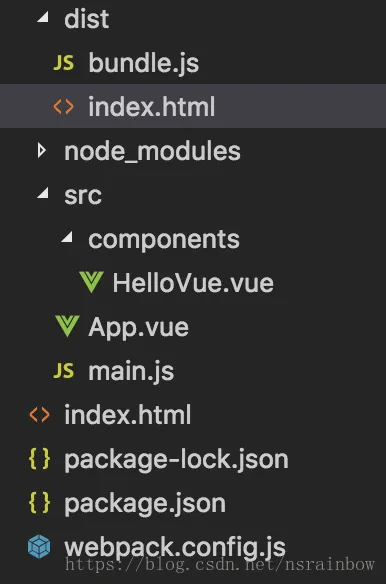The height and width of the screenshot is (584, 386).
Task: Collapse the dist folder arrow
Action: (43, 17)
